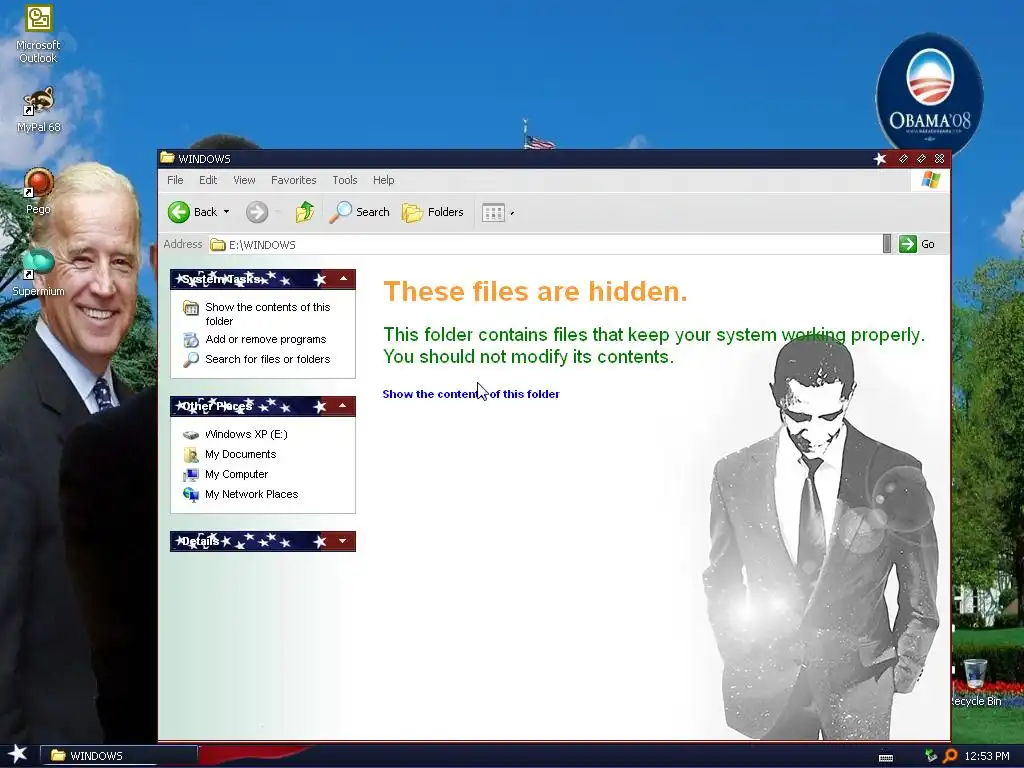Close the WINDOWS explorer window
The width and height of the screenshot is (1024, 768).
(940, 159)
